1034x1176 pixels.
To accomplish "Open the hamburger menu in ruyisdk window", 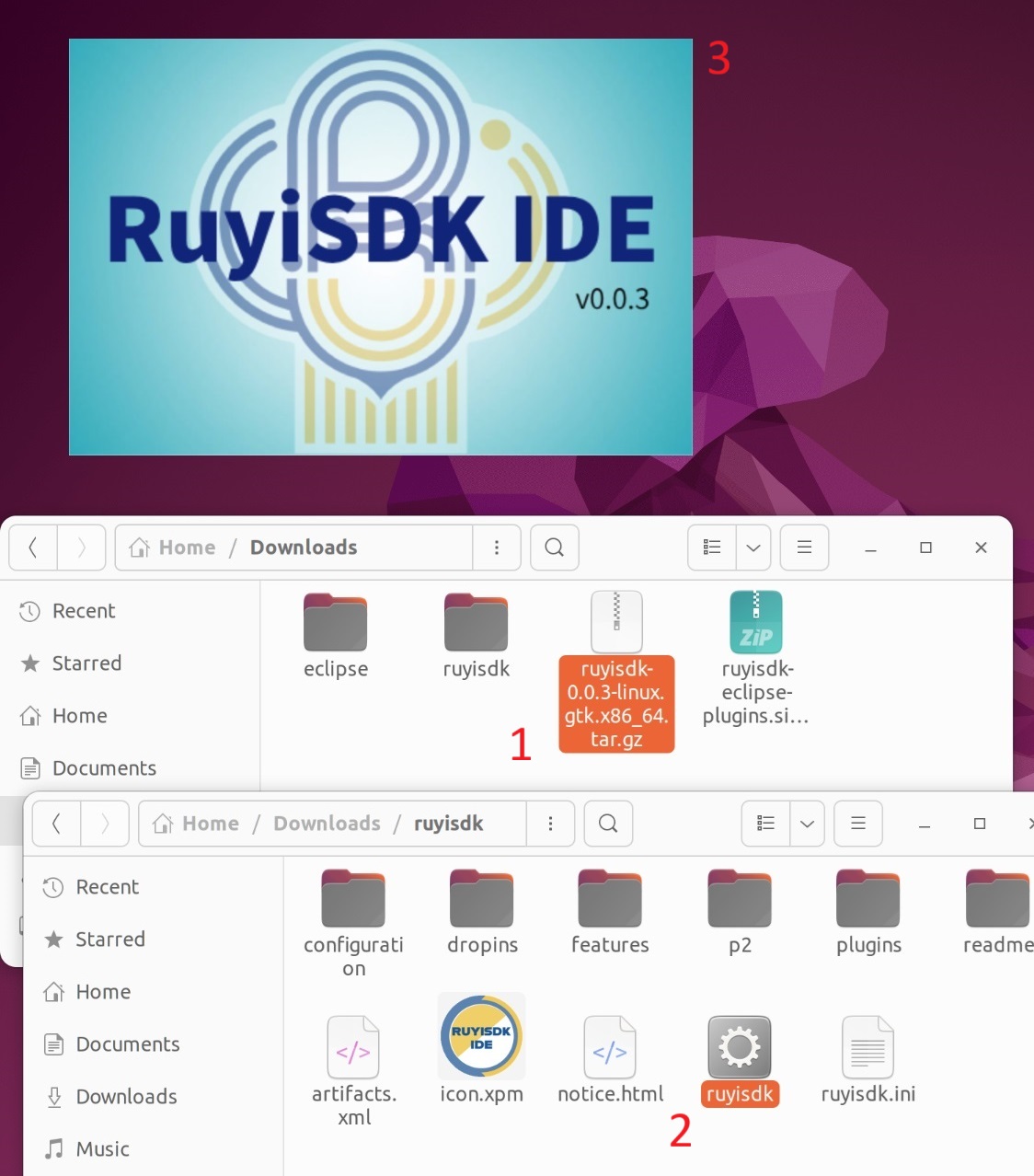I will tap(857, 824).
